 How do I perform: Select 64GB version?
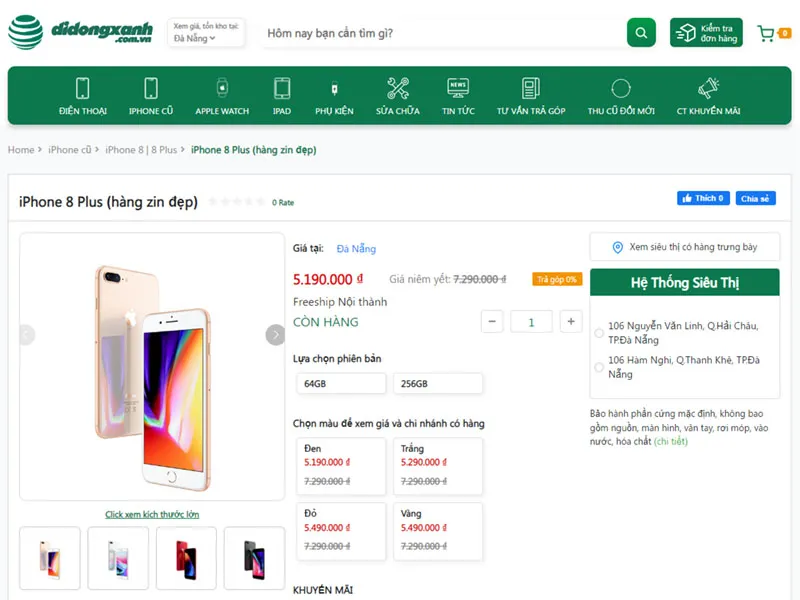[x=341, y=384]
